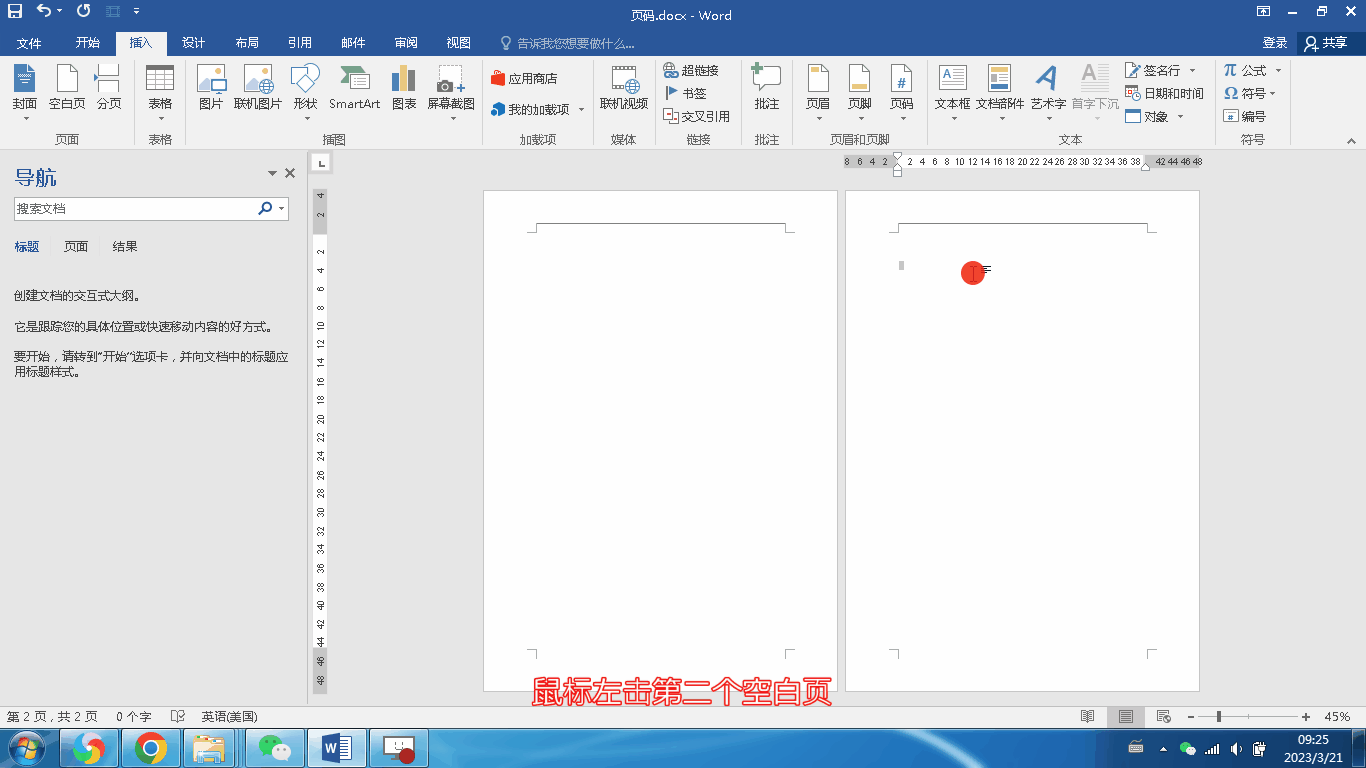Switch to the References (引用) tab

(x=300, y=43)
